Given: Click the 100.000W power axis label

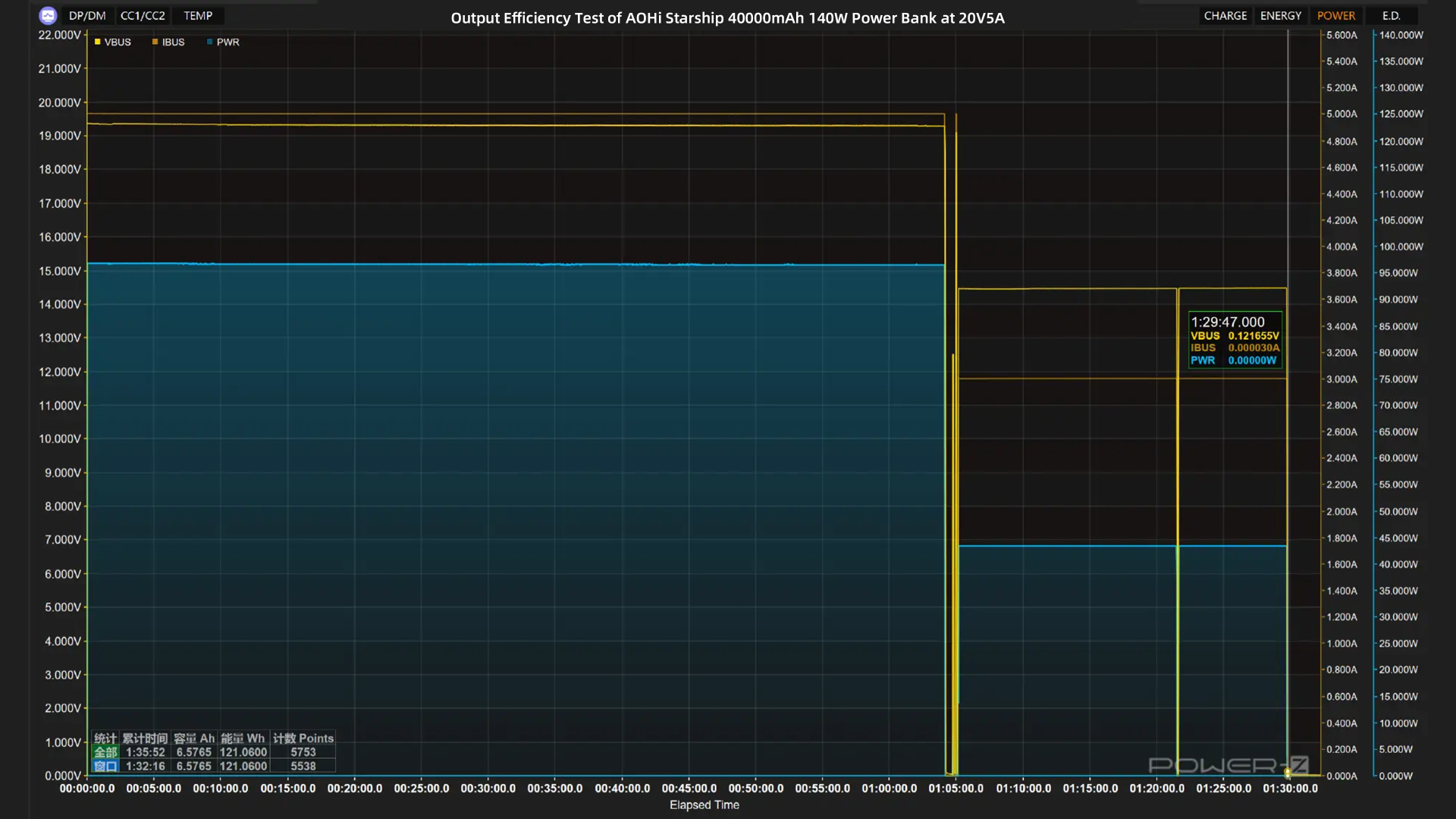Looking at the screenshot, I should coord(1401,246).
